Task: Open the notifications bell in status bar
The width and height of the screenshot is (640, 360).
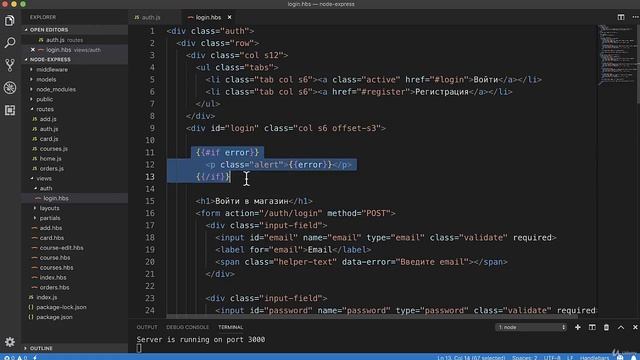Action: point(633,358)
